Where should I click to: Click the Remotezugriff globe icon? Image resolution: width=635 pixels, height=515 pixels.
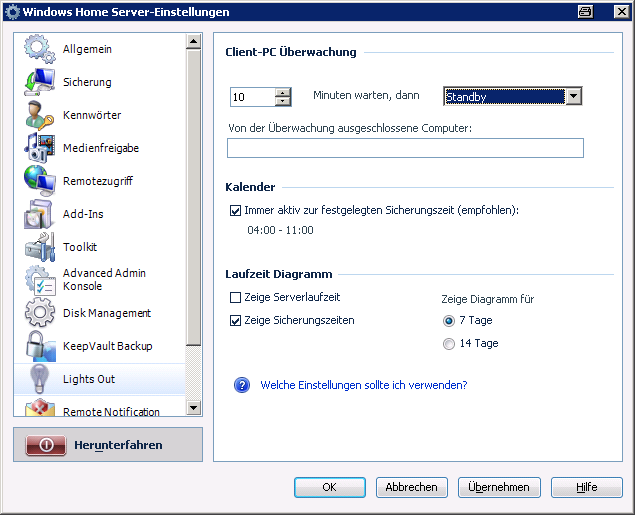coord(39,181)
